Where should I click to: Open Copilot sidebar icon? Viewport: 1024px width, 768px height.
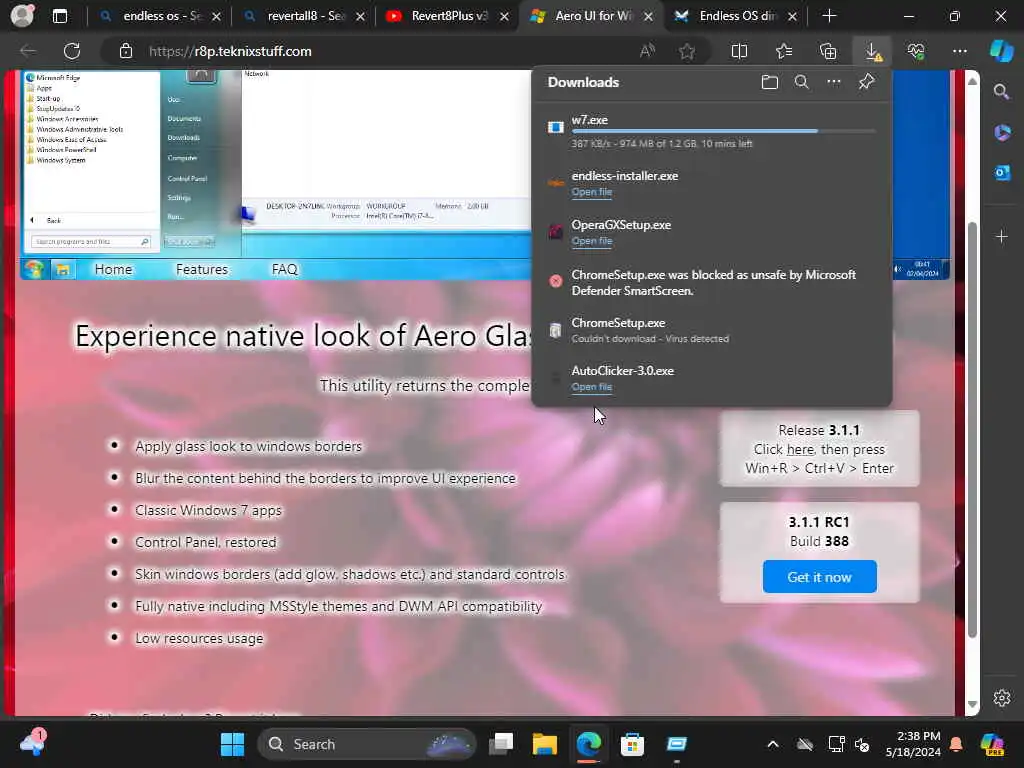point(1001,51)
